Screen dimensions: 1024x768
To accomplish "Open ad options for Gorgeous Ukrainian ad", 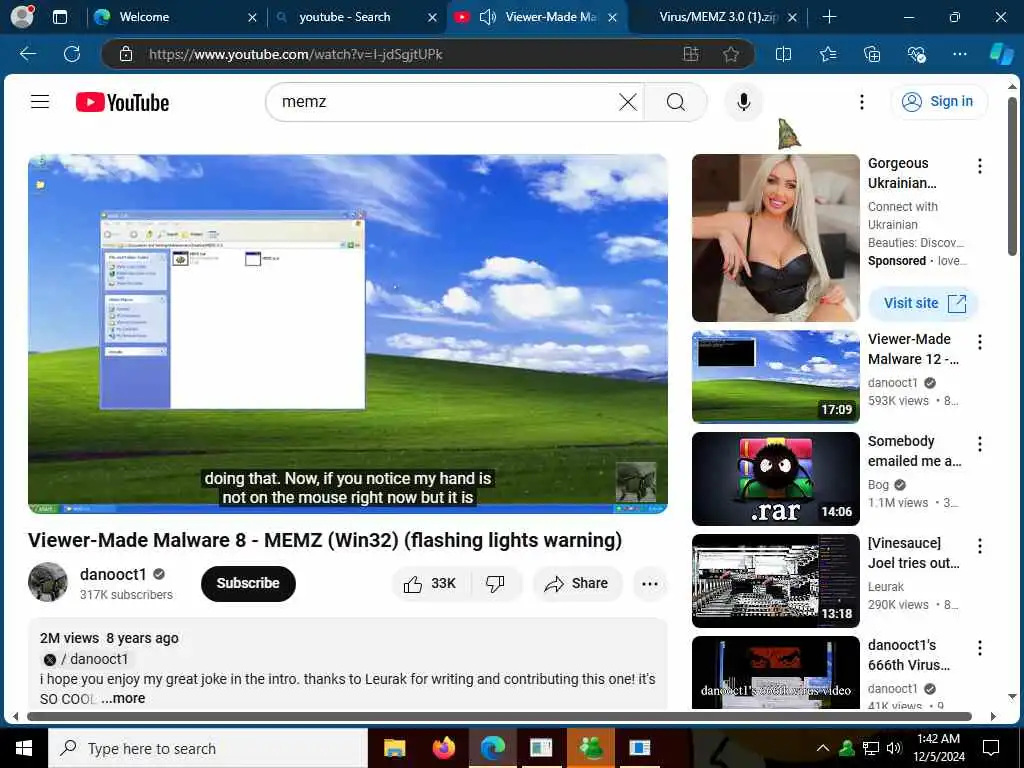I will pos(980,166).
